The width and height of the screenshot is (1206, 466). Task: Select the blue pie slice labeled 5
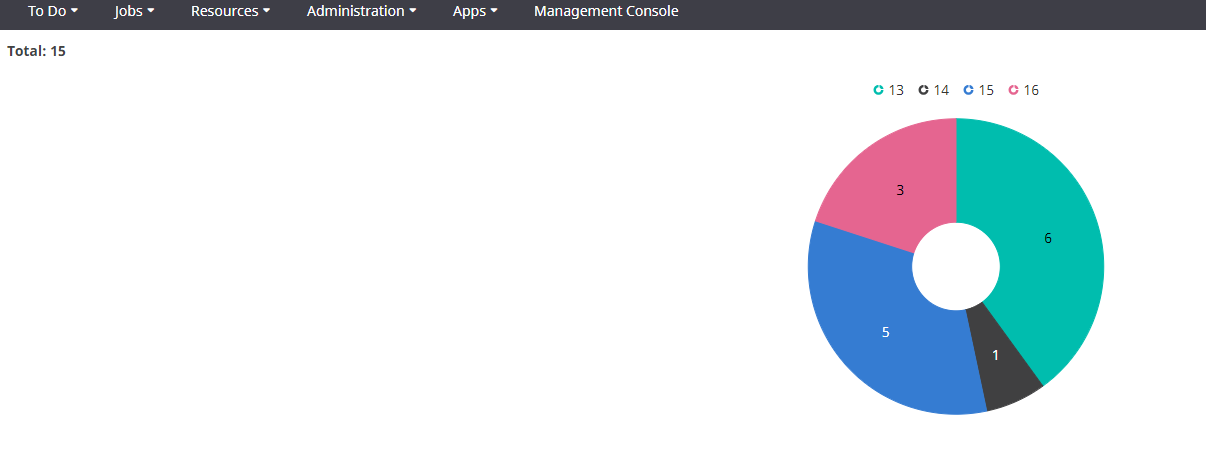tap(885, 332)
